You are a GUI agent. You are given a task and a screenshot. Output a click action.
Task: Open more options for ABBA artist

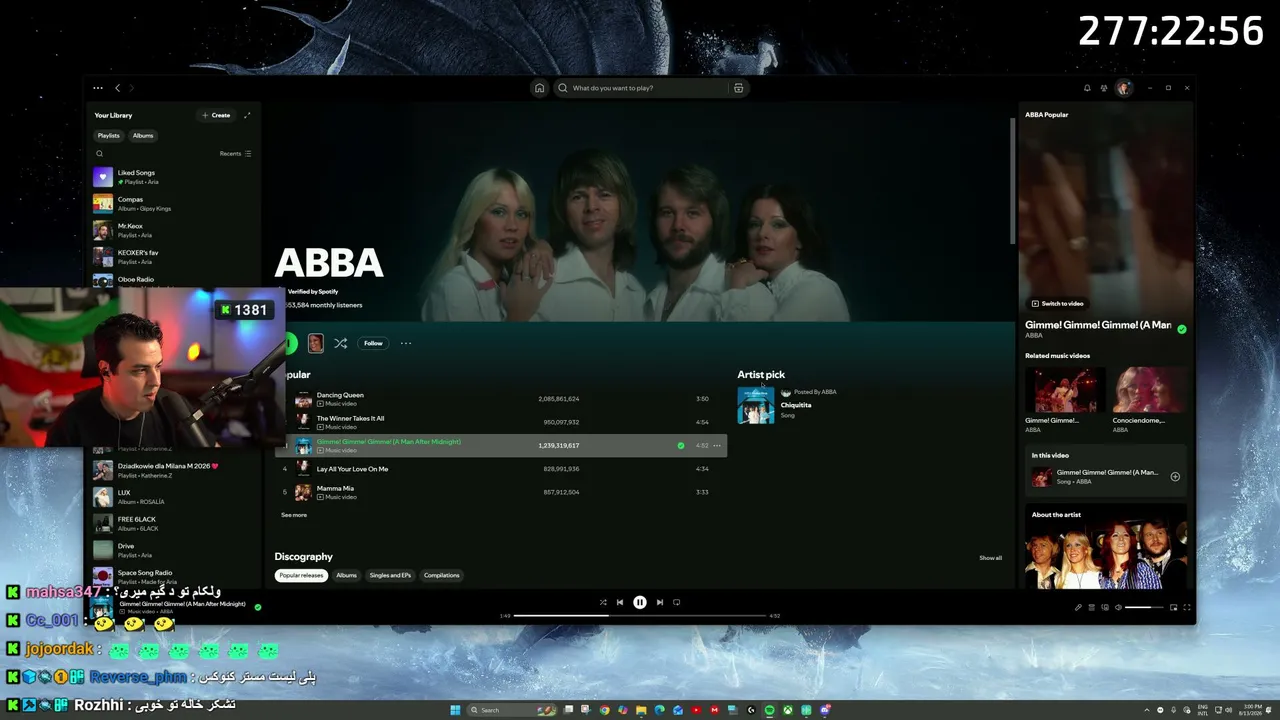406,343
